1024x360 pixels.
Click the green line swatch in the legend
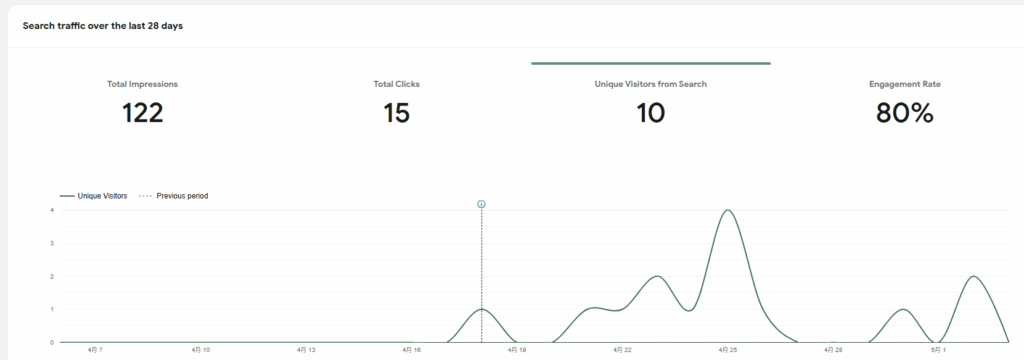click(x=67, y=196)
